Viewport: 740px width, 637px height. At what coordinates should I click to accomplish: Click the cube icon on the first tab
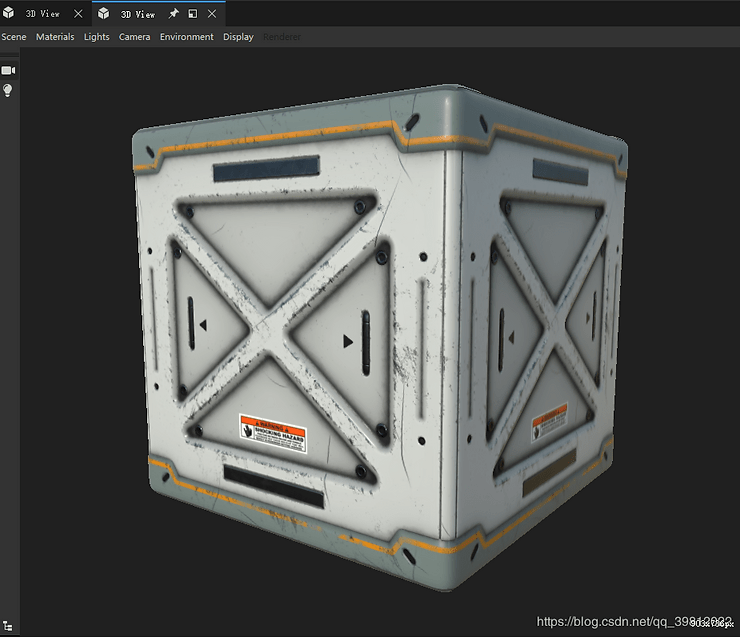8,14
